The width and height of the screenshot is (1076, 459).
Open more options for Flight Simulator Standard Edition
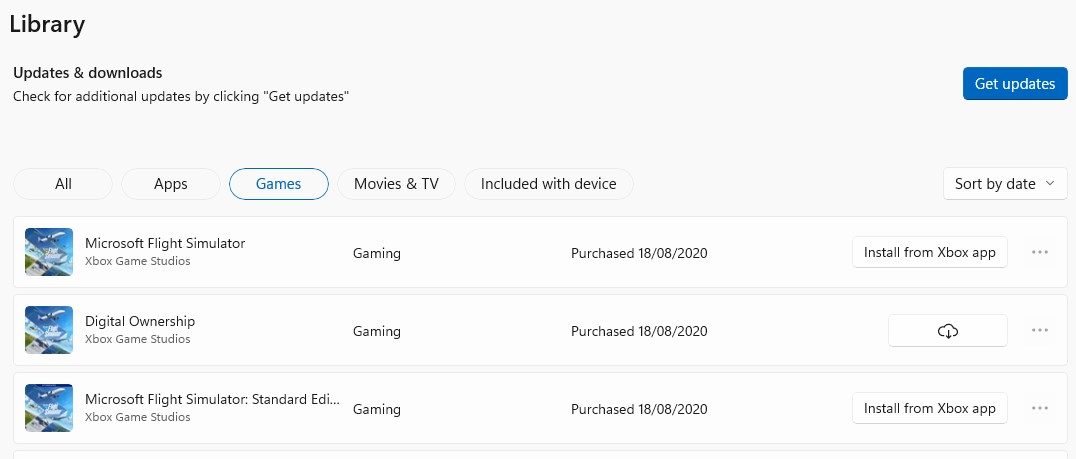[1039, 408]
